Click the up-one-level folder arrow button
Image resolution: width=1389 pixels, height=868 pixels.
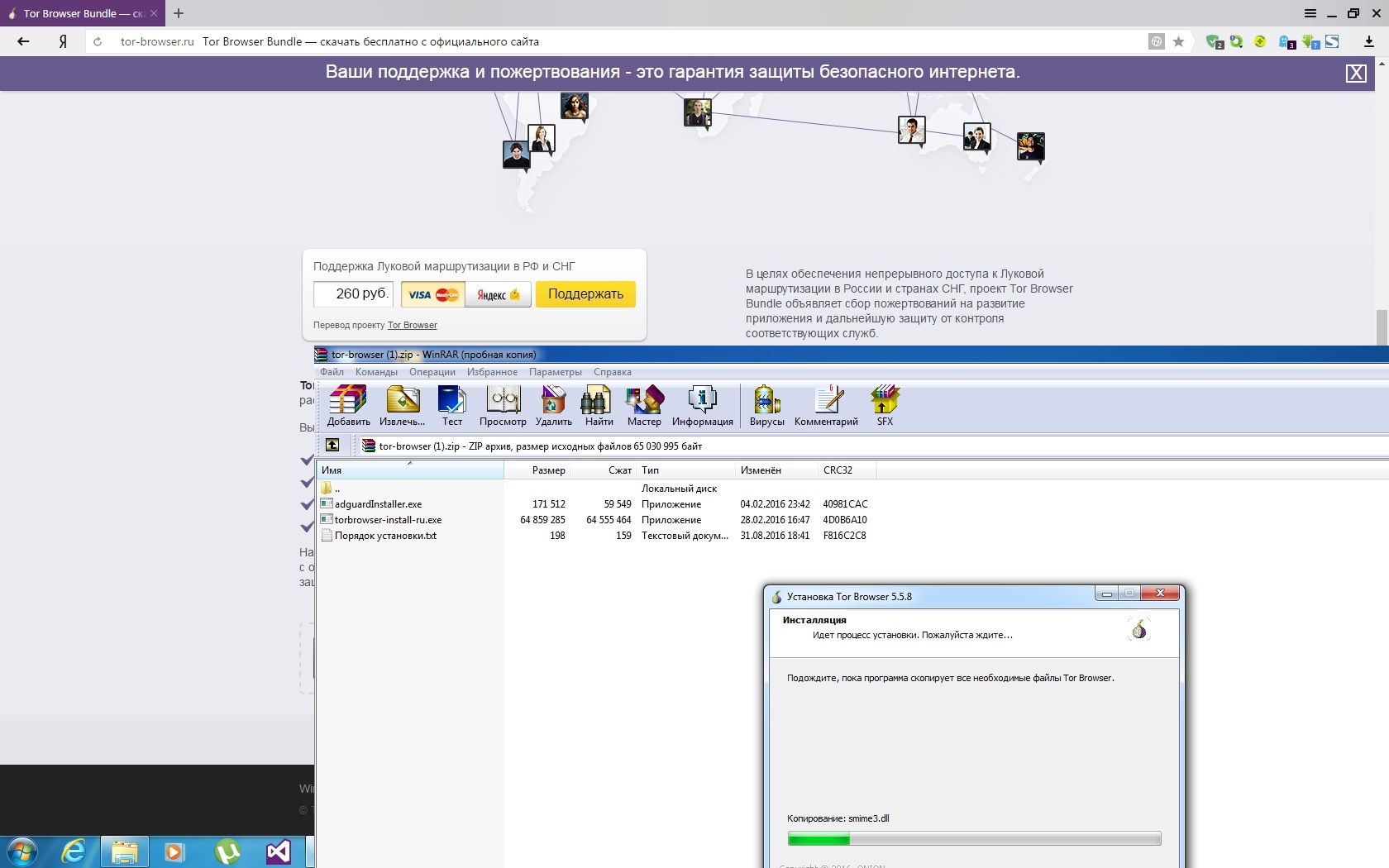tap(332, 446)
